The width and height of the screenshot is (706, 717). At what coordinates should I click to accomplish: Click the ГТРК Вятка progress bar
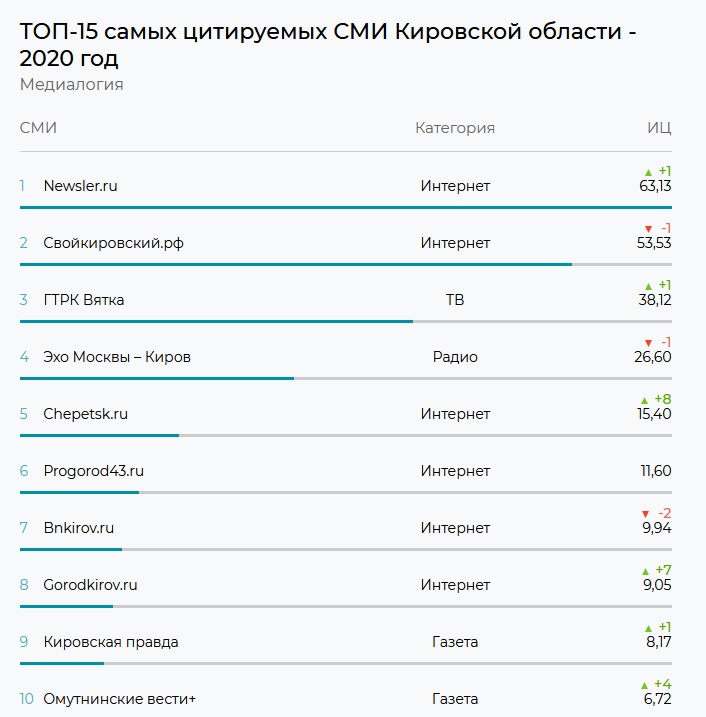coord(216,321)
